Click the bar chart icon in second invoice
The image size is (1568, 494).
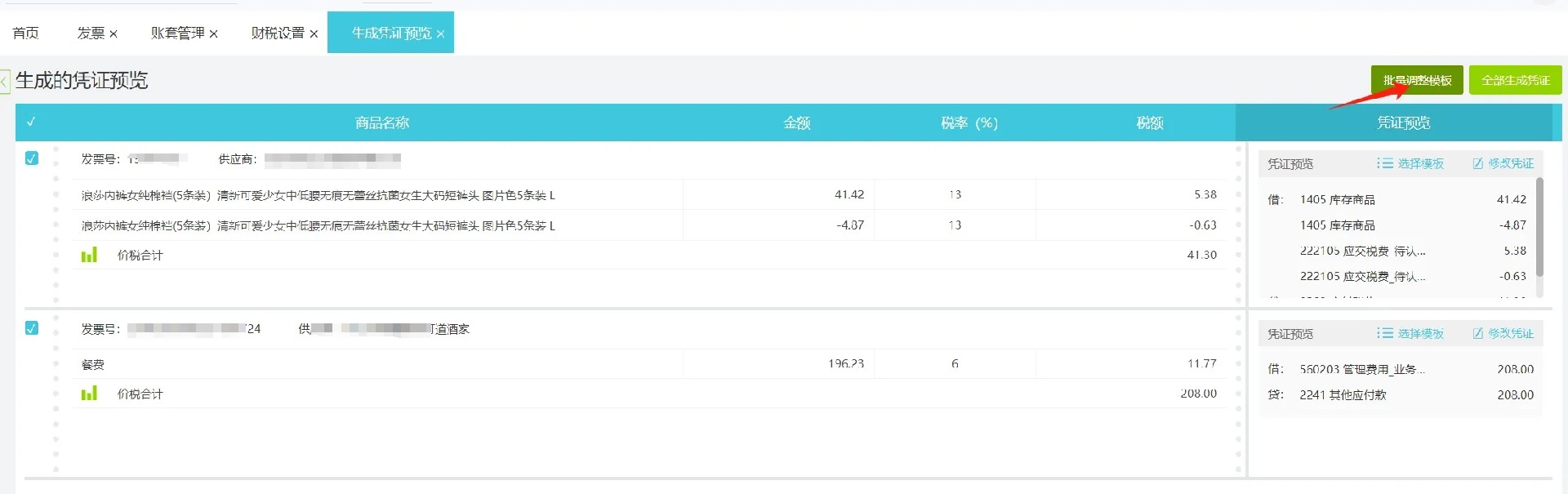(89, 394)
